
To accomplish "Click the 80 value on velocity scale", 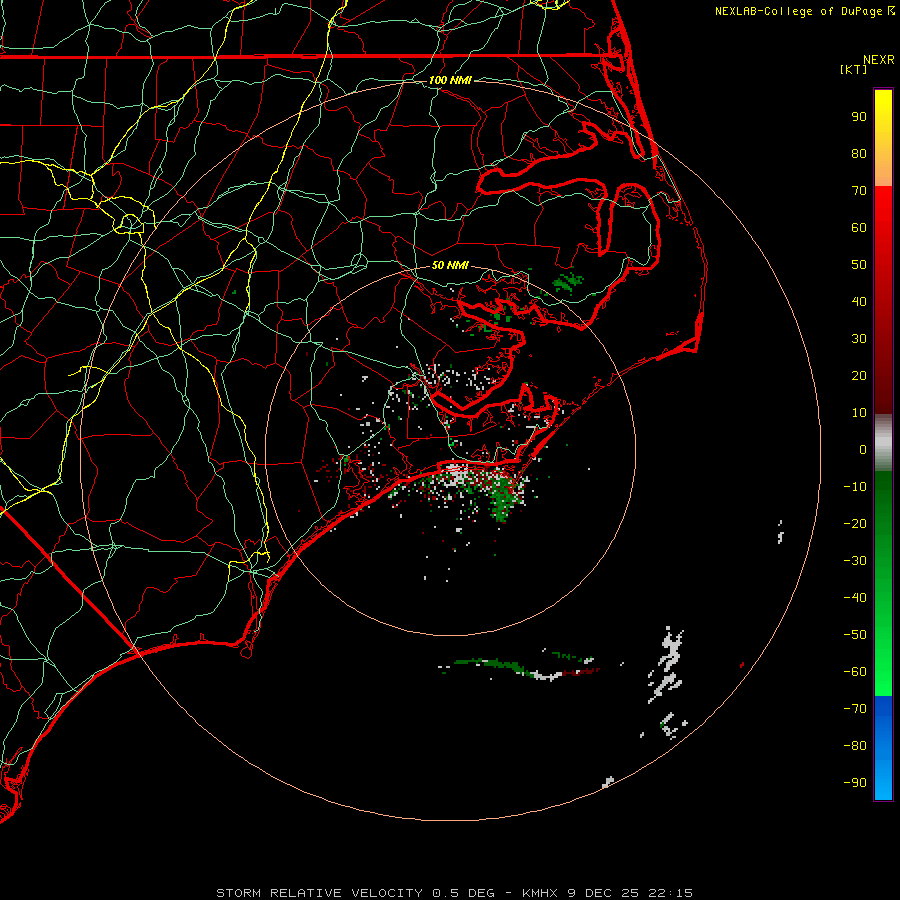I will 859,154.
